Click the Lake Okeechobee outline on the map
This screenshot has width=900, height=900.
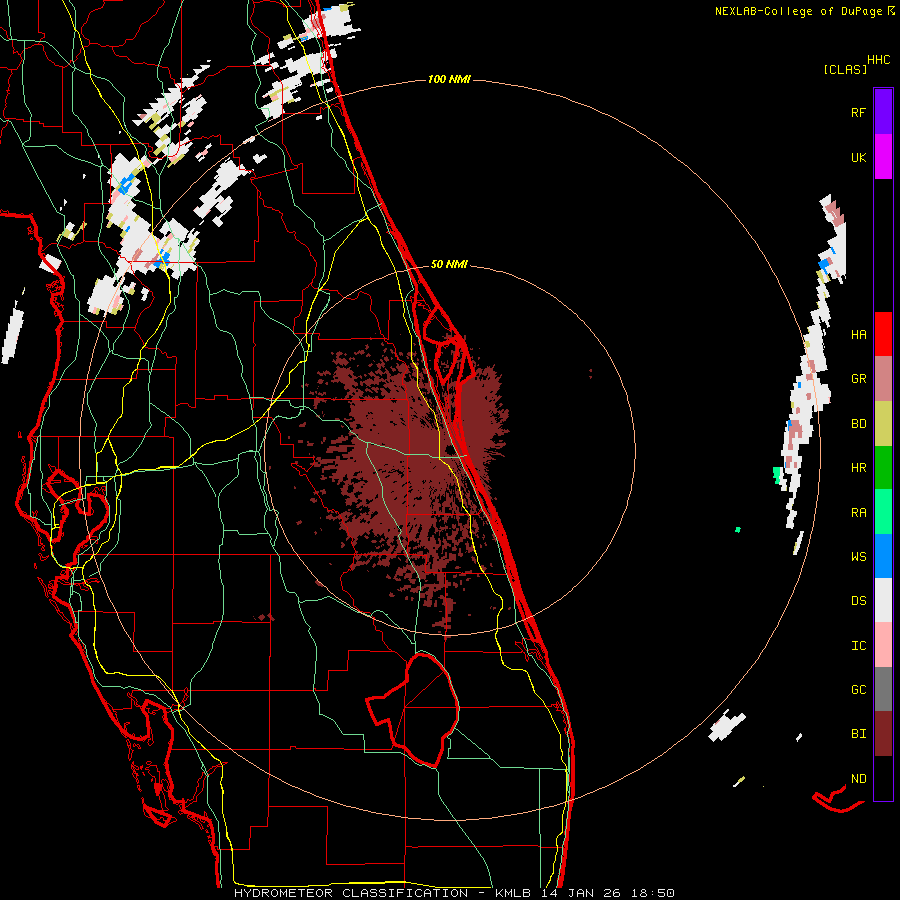[x=414, y=710]
